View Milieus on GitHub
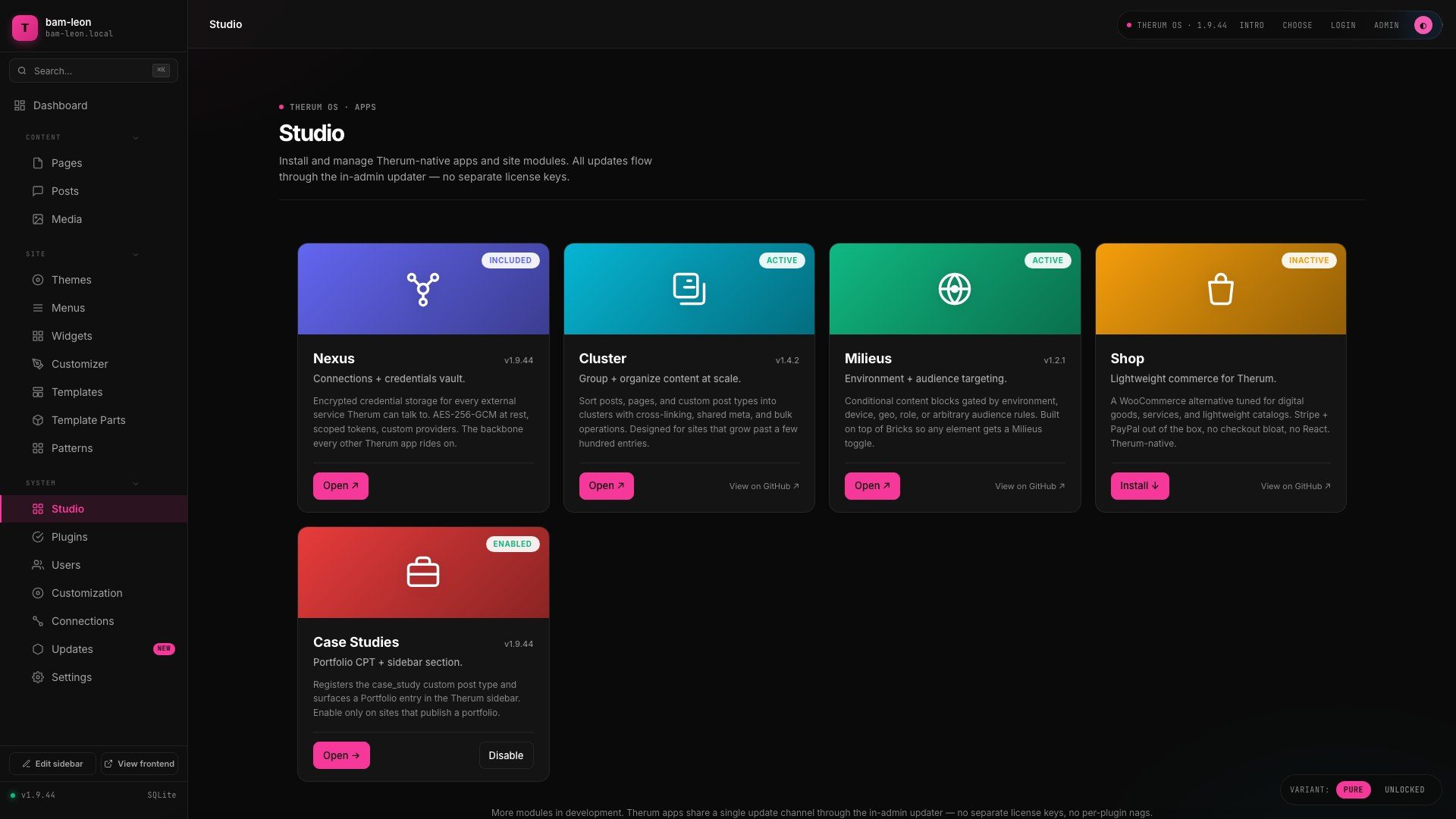The image size is (1456, 819). [1030, 486]
